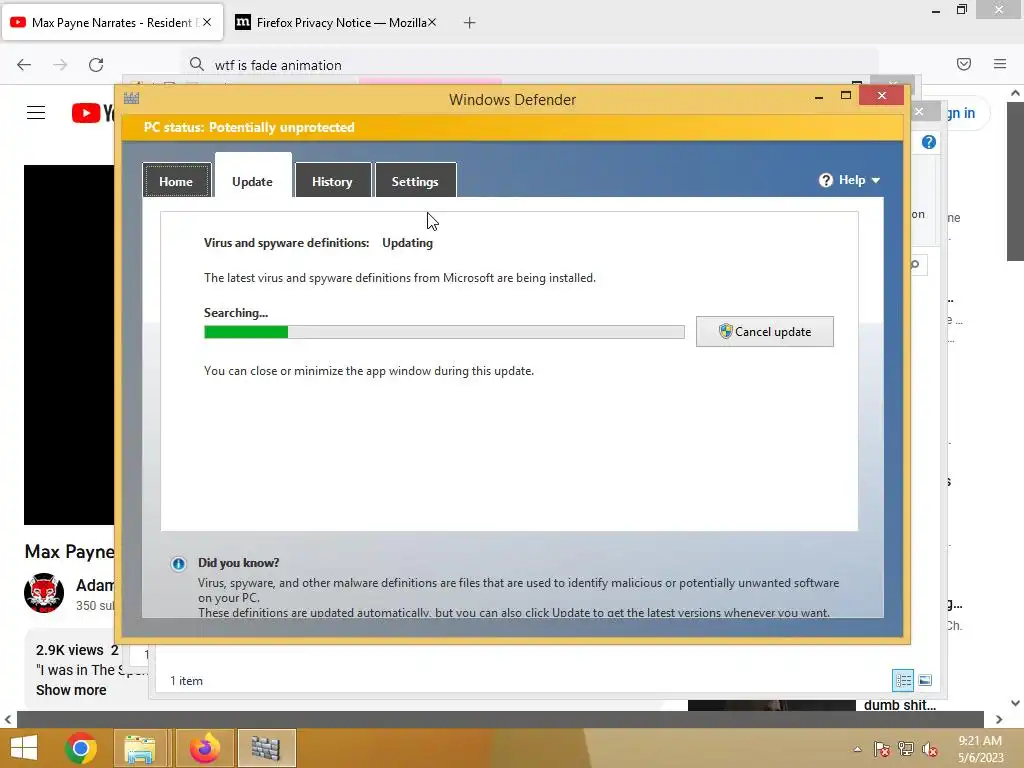Focus the Firefox address bar text
The width and height of the screenshot is (1024, 768).
(x=278, y=65)
